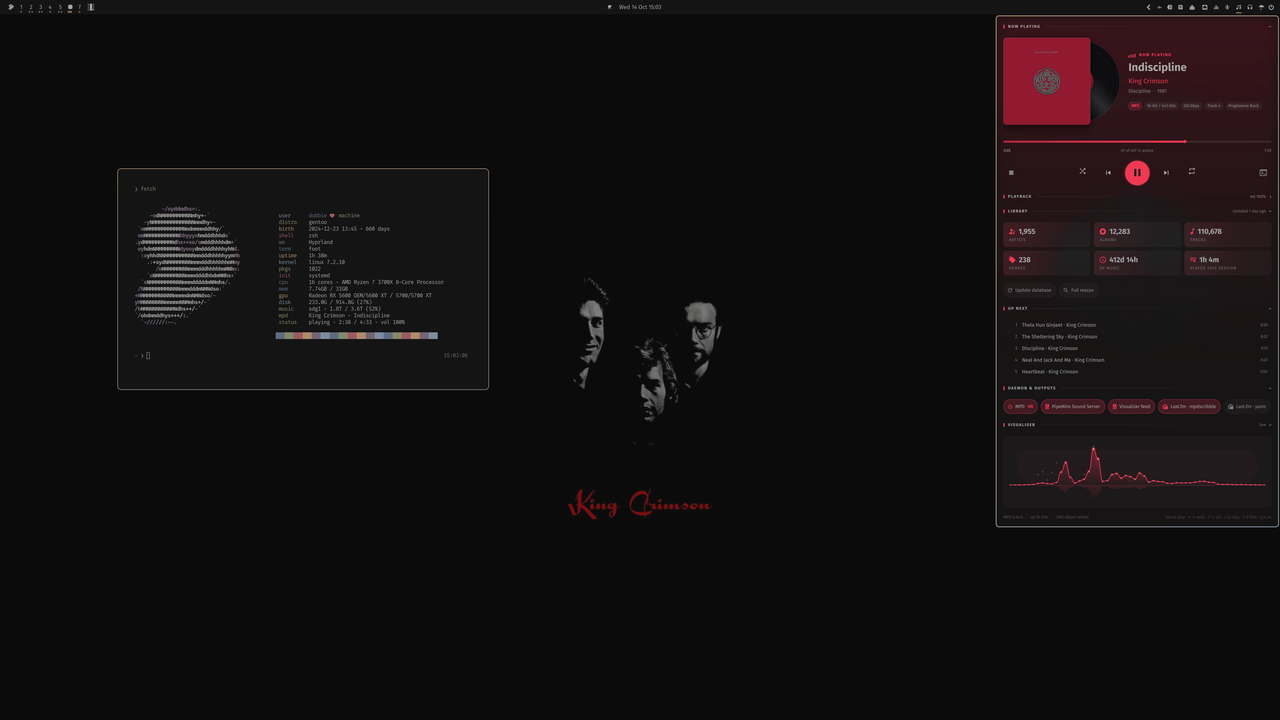Play The Sheltering Sky from Up Next
The height and width of the screenshot is (720, 1280).
tap(1138, 337)
